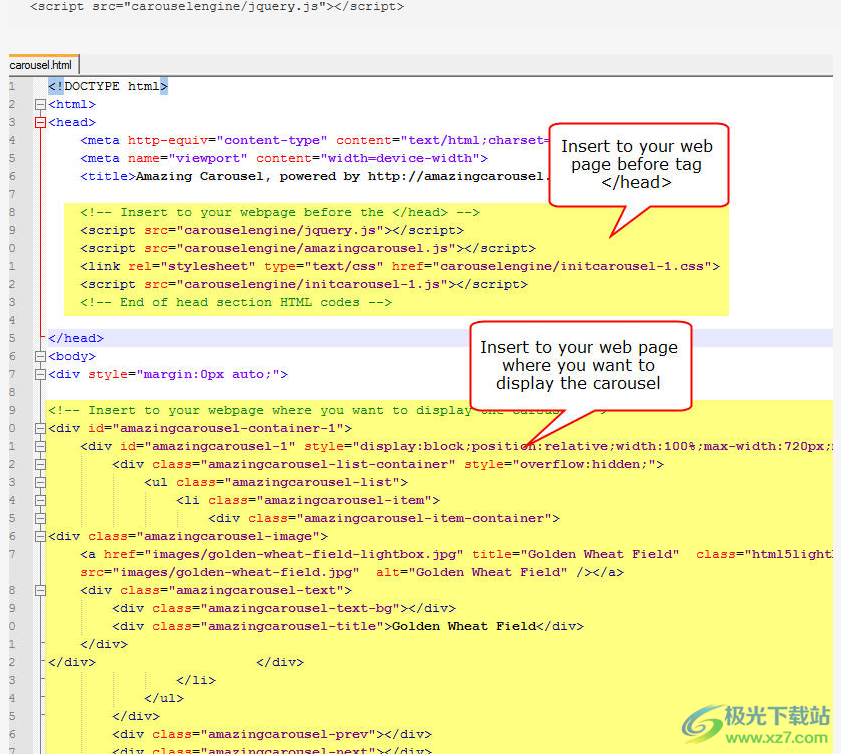Click the amazingcarousel-title Golden Wheat Field line

(348, 626)
